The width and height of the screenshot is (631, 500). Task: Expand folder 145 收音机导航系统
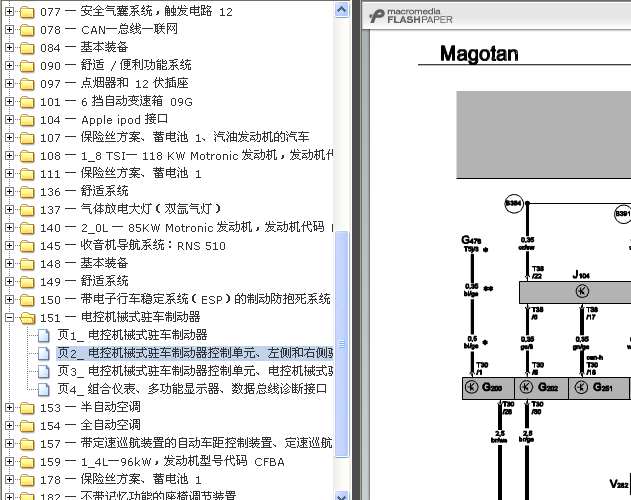(x=9, y=246)
